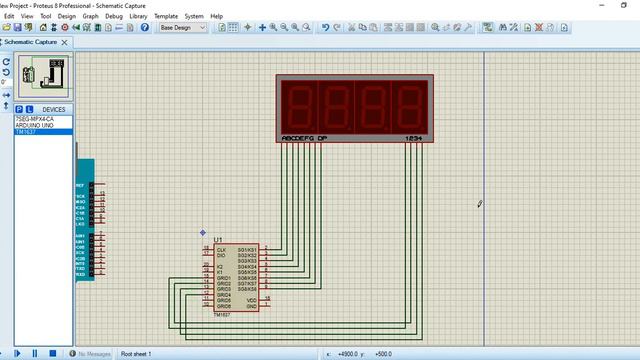Screen dimensions: 640x360
Task: Open the Help menu
Action: click(x=216, y=16)
